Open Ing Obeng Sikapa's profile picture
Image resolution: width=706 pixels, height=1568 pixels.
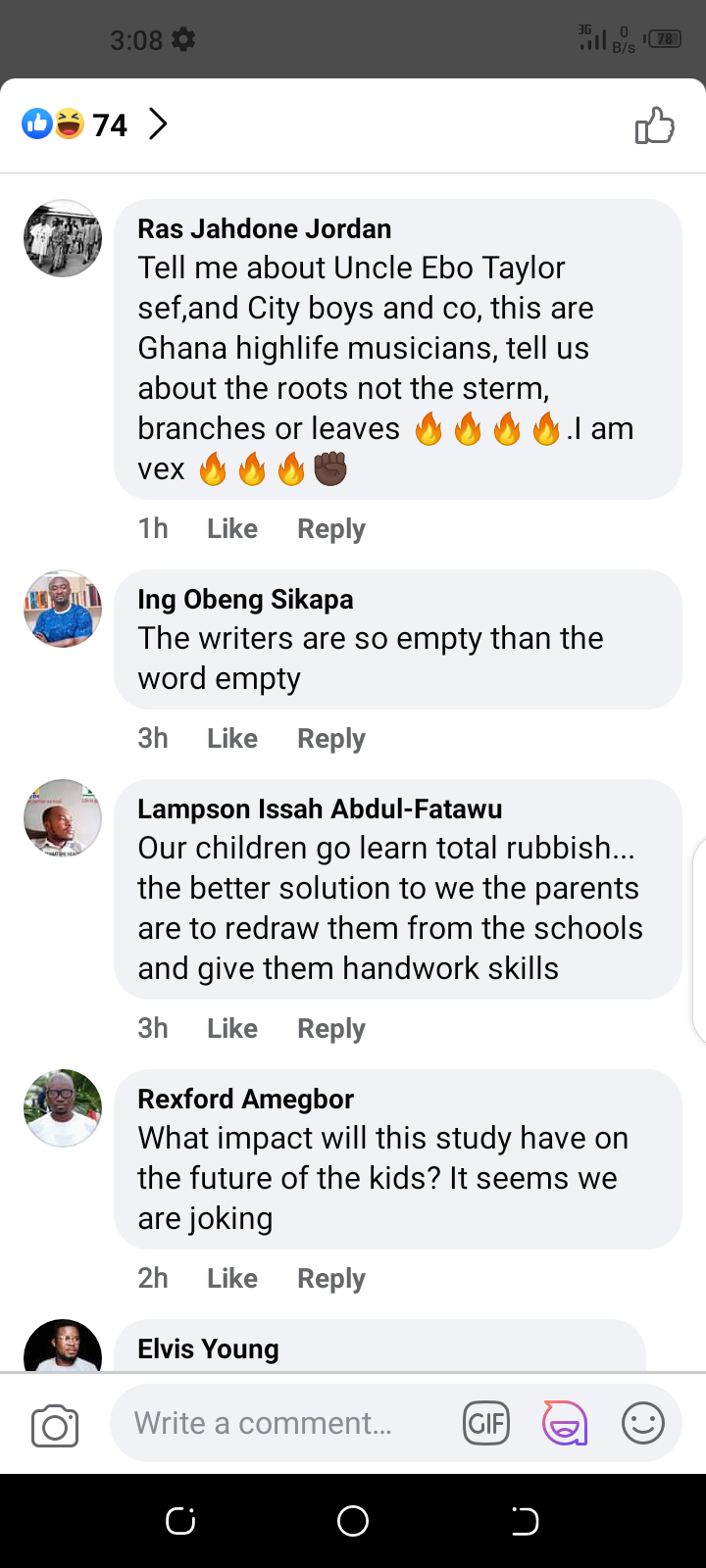[63, 609]
